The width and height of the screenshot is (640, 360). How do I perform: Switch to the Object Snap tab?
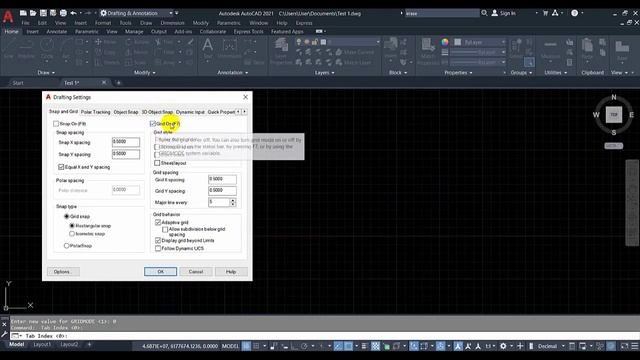click(x=126, y=112)
